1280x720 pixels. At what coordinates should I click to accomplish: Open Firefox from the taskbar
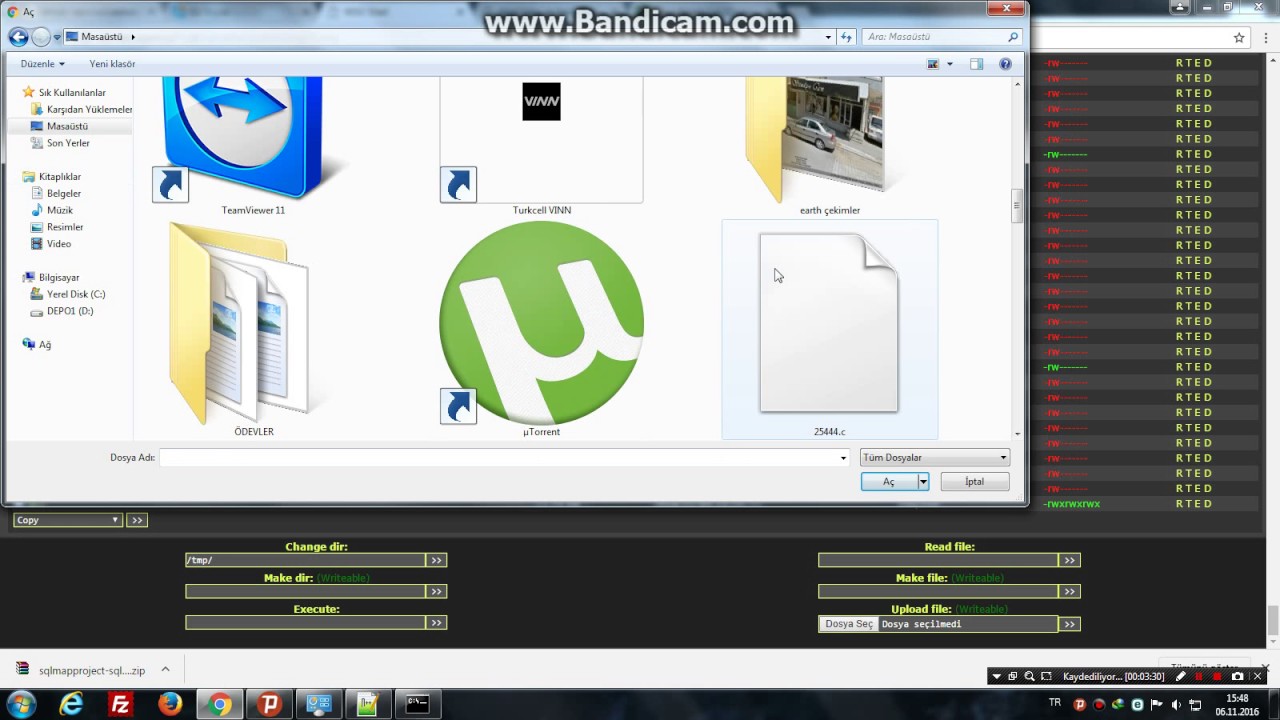click(170, 704)
